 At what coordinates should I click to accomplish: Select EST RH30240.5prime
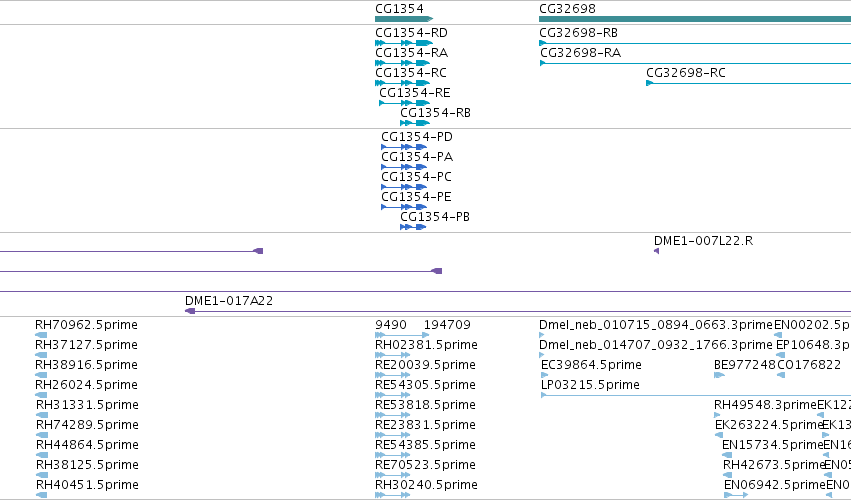(x=427, y=485)
